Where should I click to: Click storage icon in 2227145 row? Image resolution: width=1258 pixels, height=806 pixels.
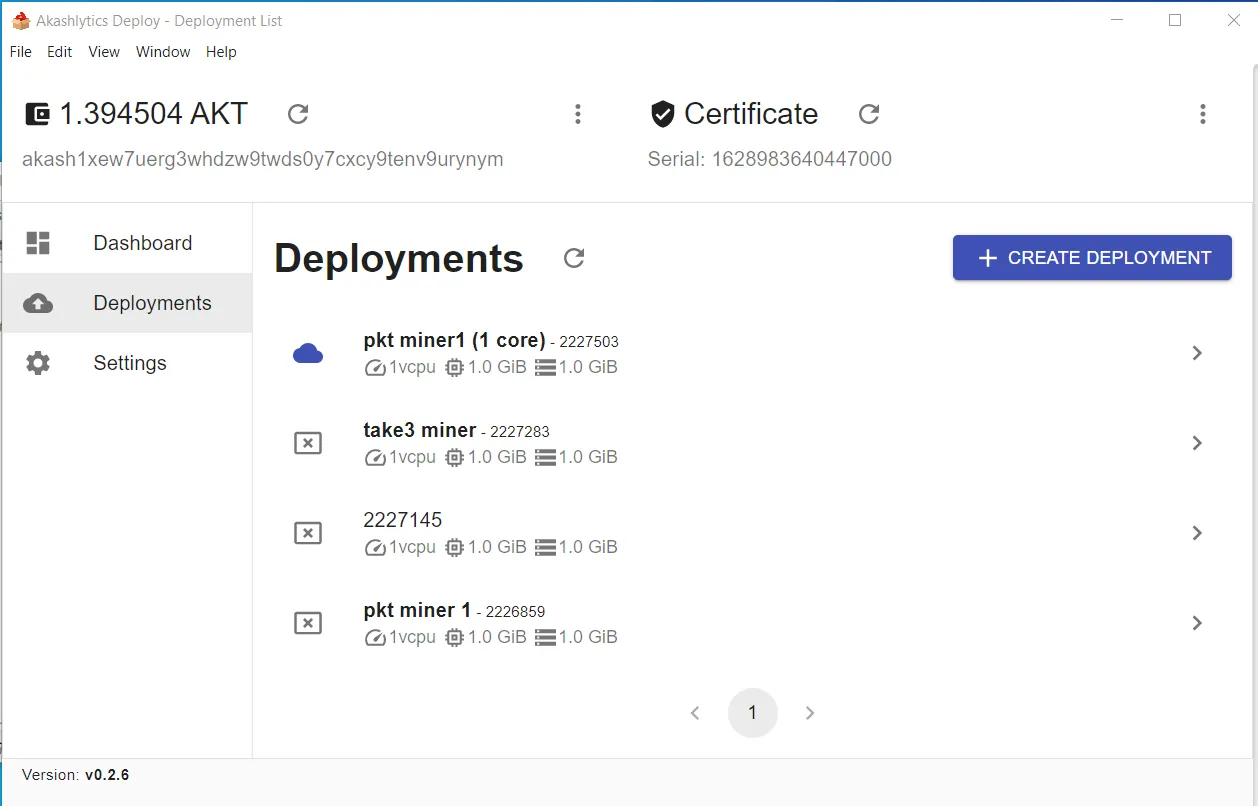(x=545, y=548)
